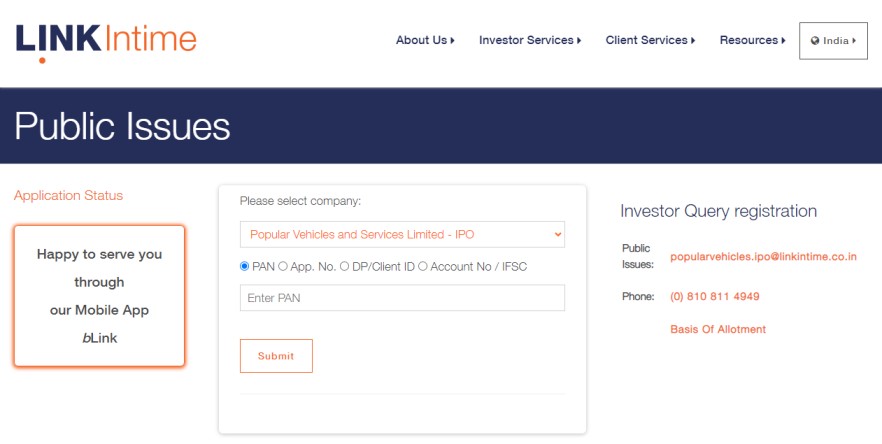Select the Account No / IFSC radio button
Image resolution: width=882 pixels, height=444 pixels.
point(422,266)
